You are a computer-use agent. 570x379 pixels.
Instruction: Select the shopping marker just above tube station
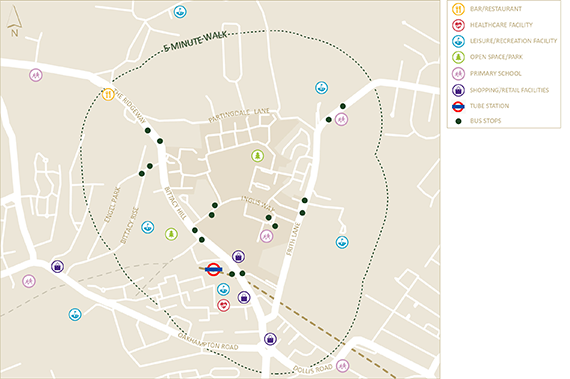pyautogui.click(x=238, y=257)
